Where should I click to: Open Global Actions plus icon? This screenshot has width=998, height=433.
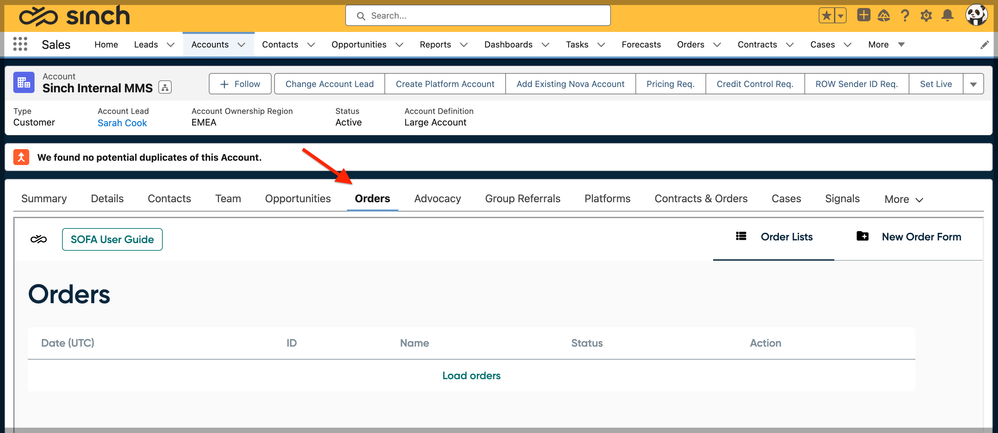pyautogui.click(x=863, y=15)
